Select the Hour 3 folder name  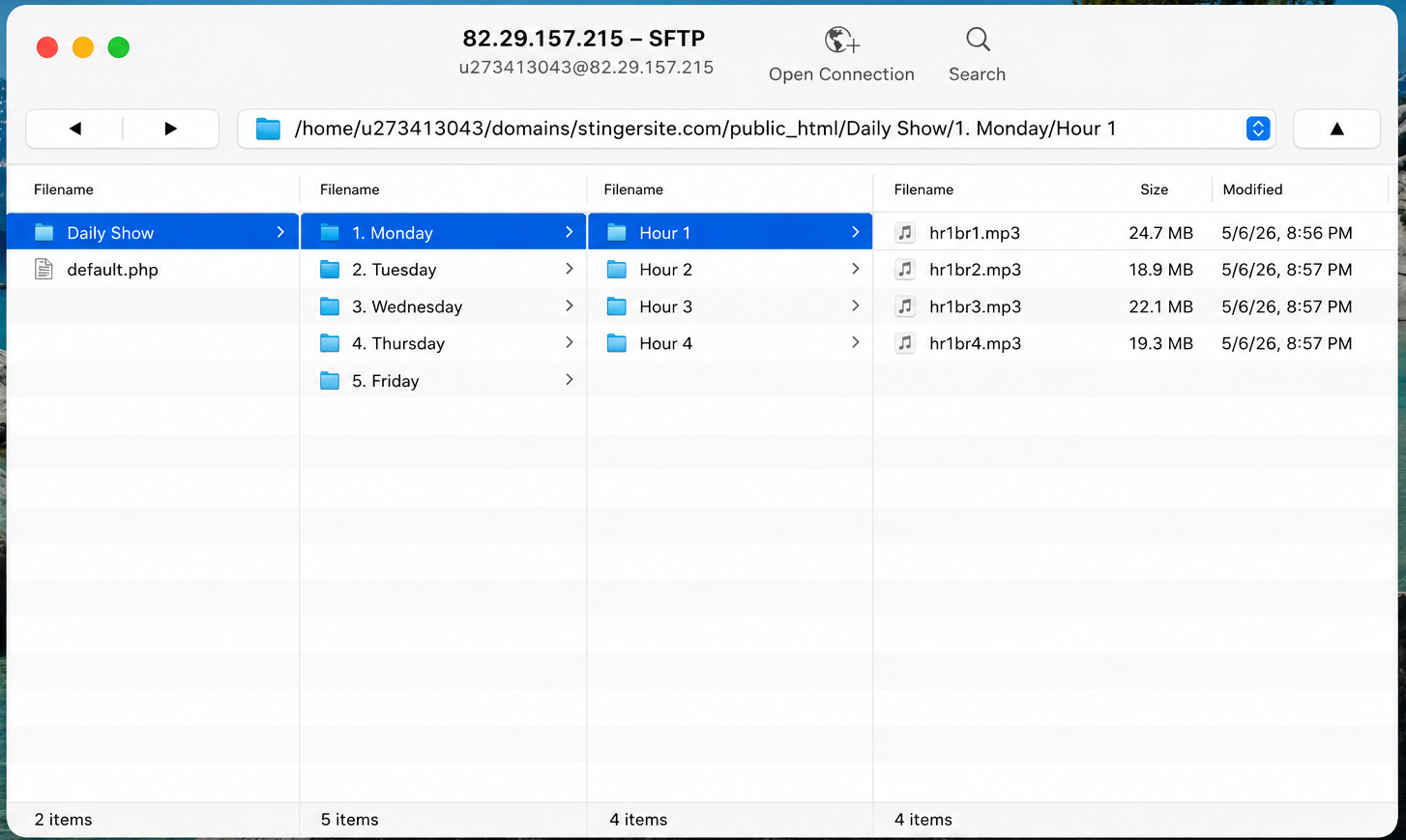pos(665,306)
